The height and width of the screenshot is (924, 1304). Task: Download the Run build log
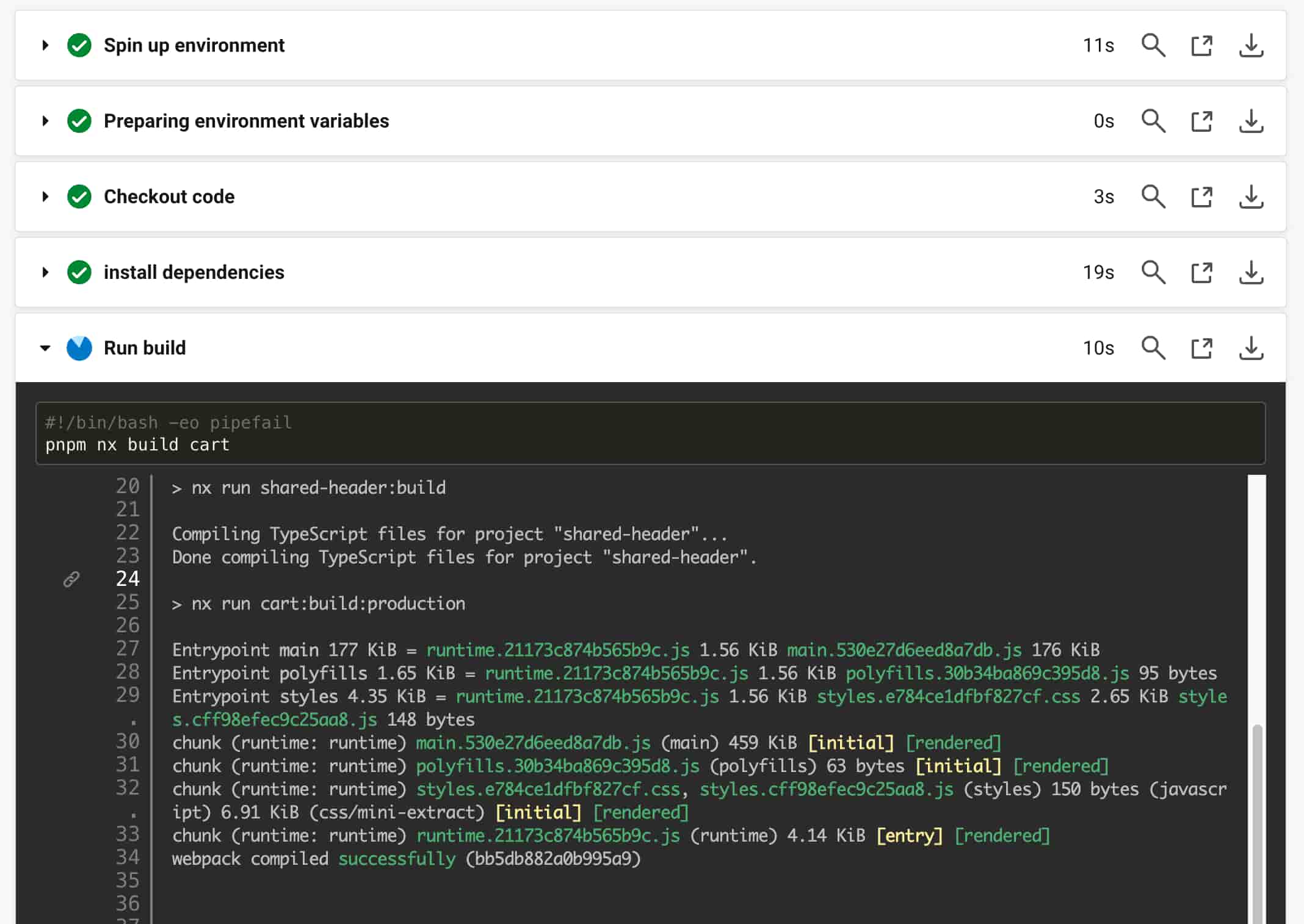(x=1251, y=348)
